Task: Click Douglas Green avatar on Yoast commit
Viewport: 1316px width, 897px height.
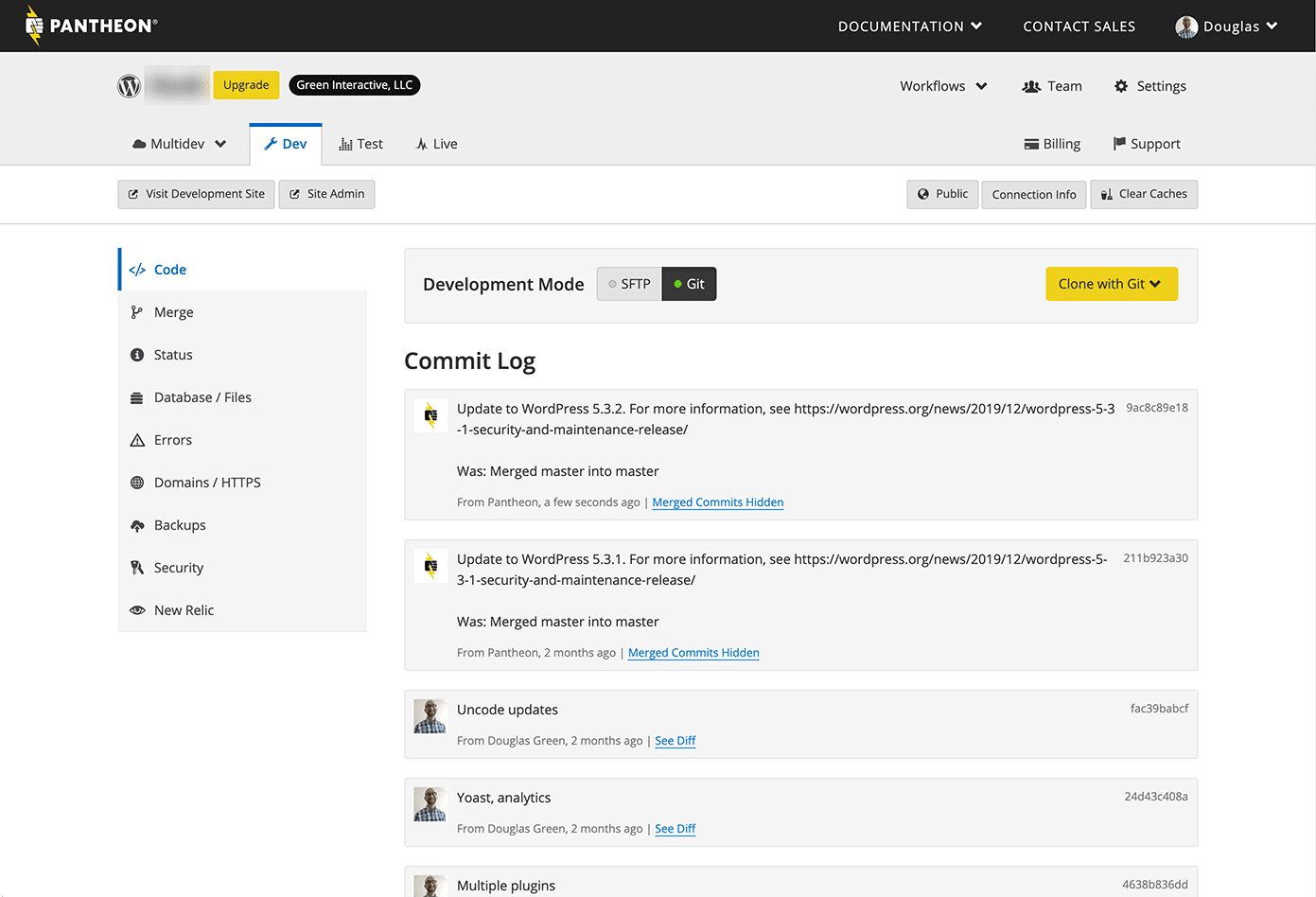Action: tap(430, 804)
